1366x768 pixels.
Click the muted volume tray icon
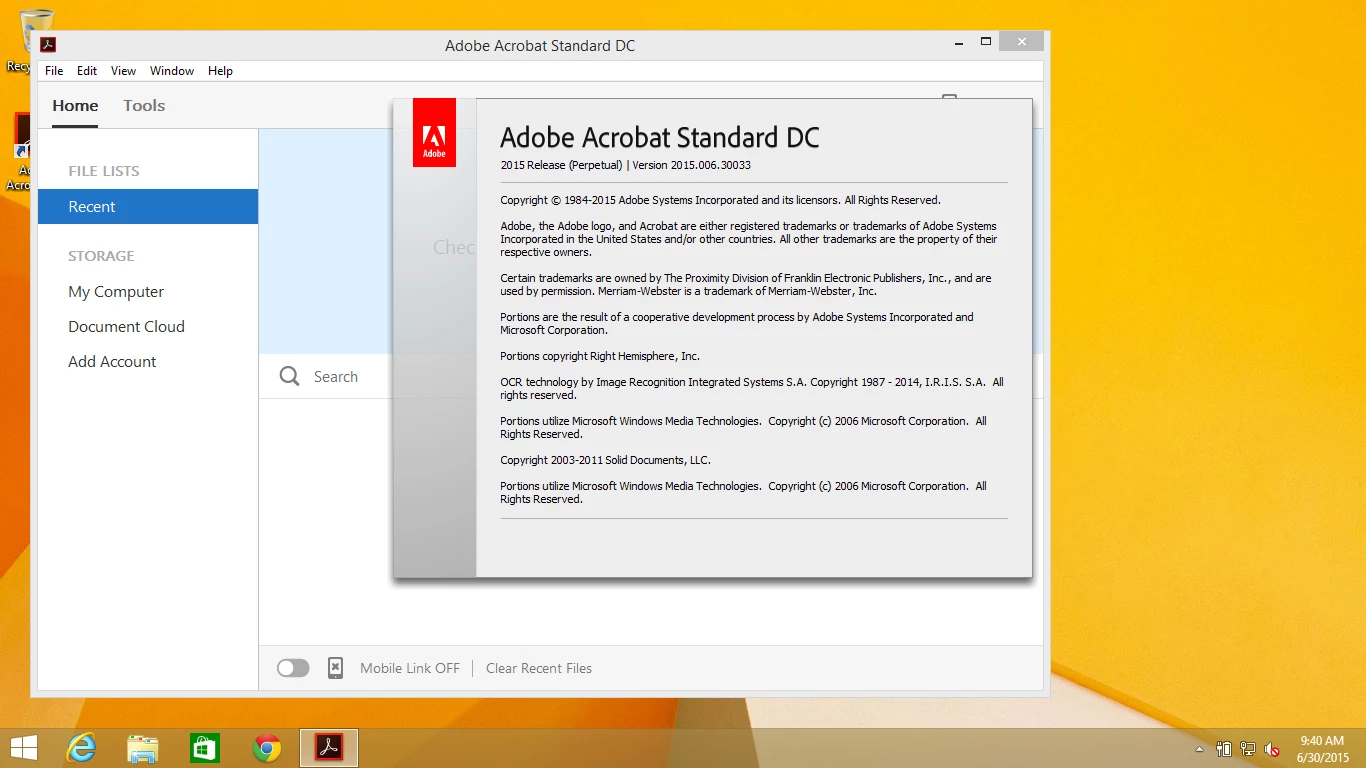pos(1272,749)
